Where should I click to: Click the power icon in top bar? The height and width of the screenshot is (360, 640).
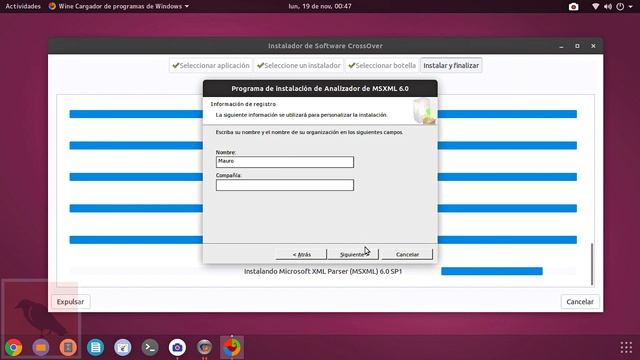tap(620, 7)
